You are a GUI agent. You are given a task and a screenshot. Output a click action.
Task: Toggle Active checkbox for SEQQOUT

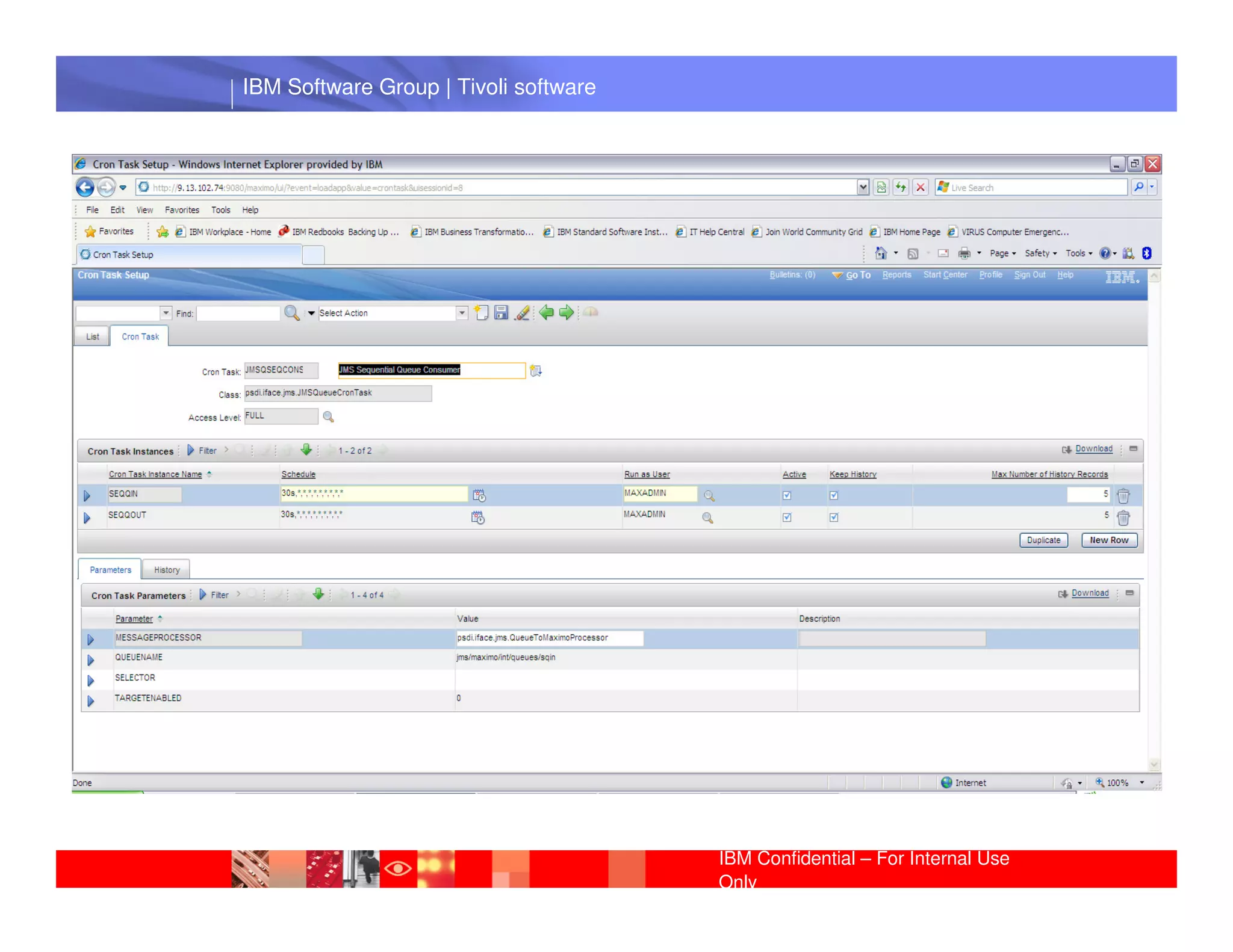point(787,517)
